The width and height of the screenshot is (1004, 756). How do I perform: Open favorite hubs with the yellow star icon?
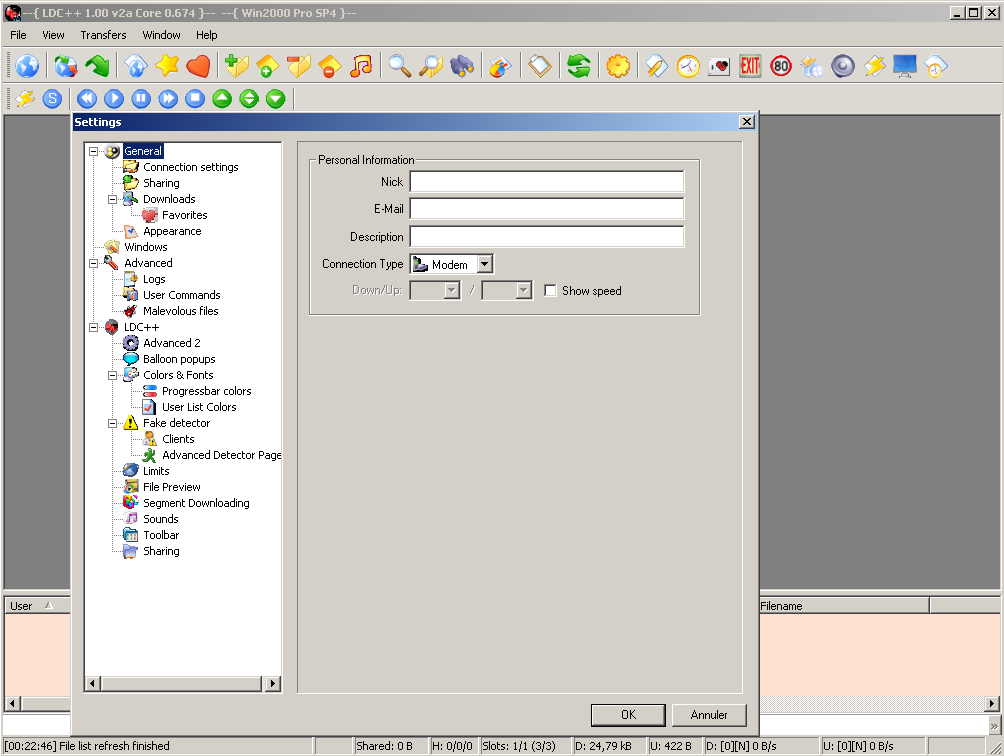(167, 66)
